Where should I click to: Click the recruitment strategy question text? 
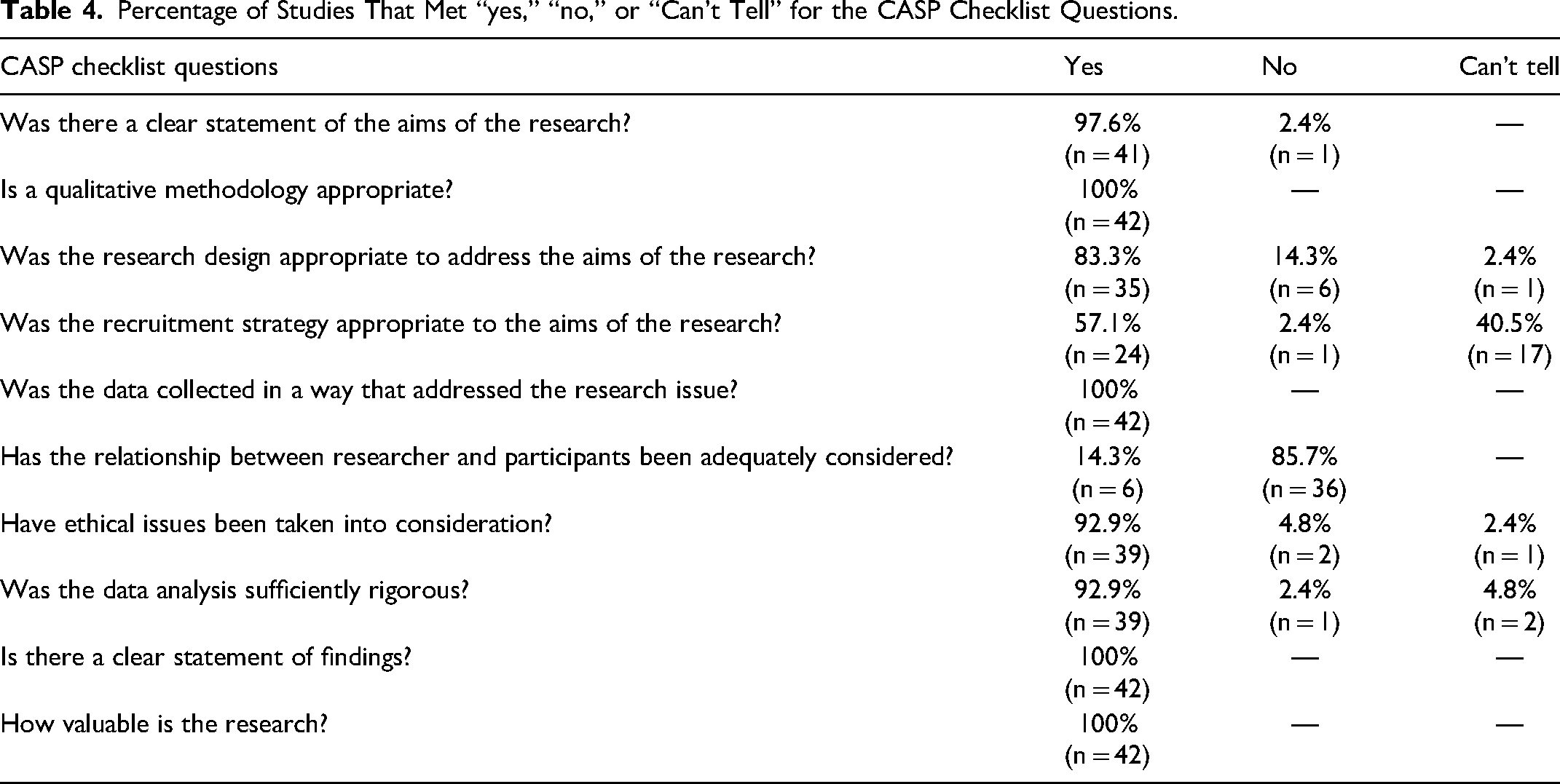tap(390, 324)
